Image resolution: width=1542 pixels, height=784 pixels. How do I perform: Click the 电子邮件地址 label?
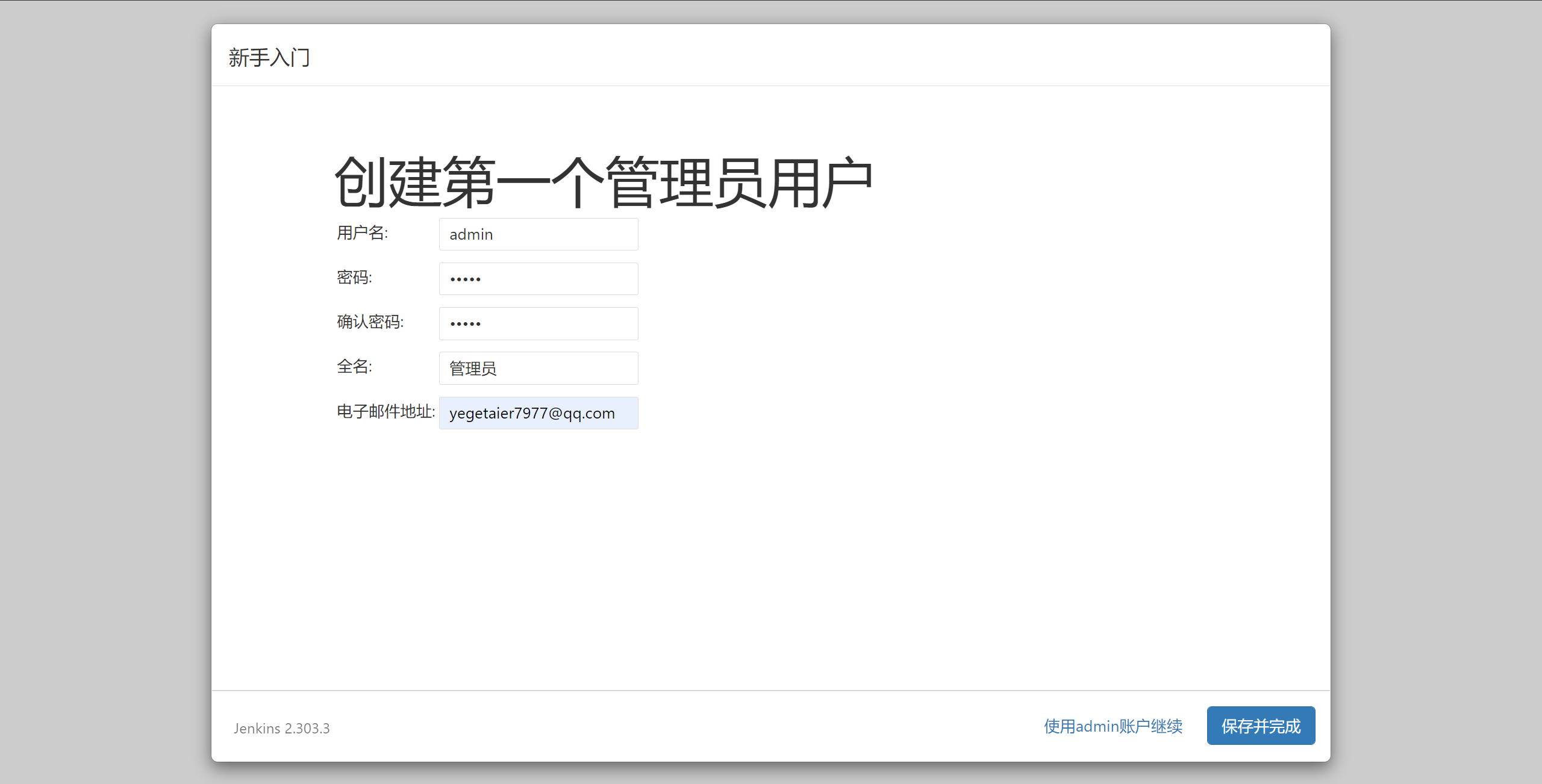[385, 412]
